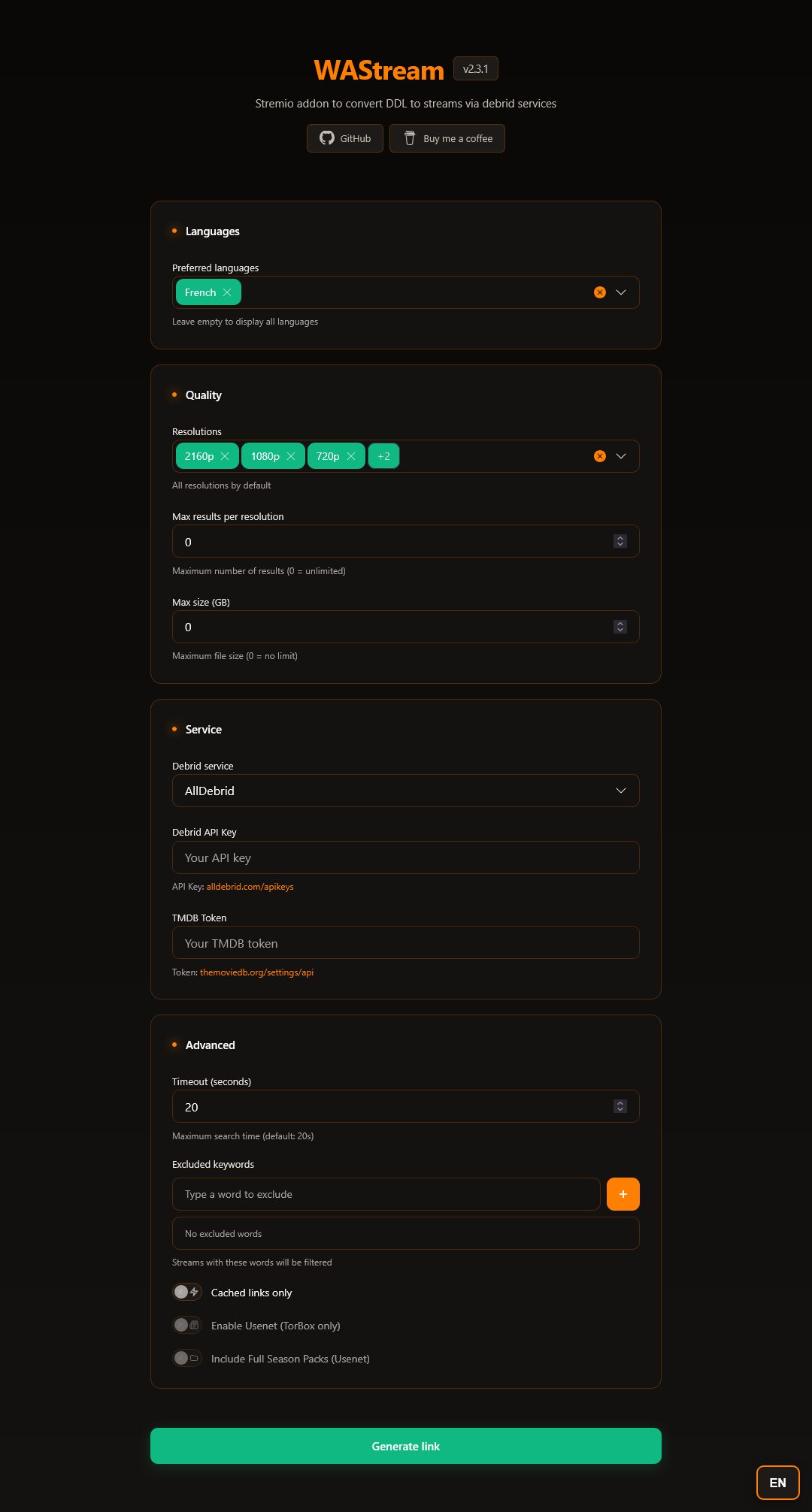Remove the 1080p resolution tag
This screenshot has height=1512, width=812.
pos(291,456)
